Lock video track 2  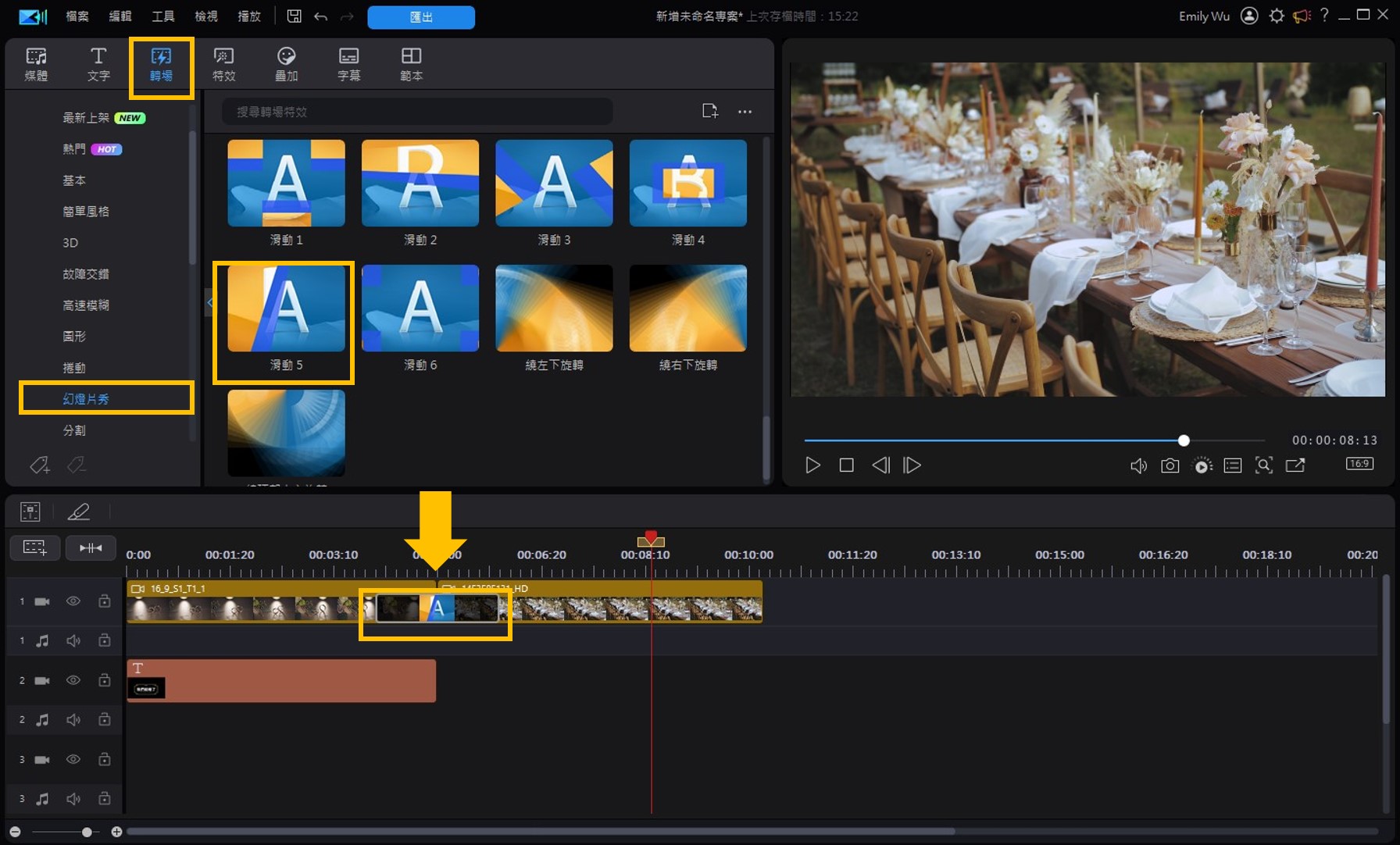[104, 680]
